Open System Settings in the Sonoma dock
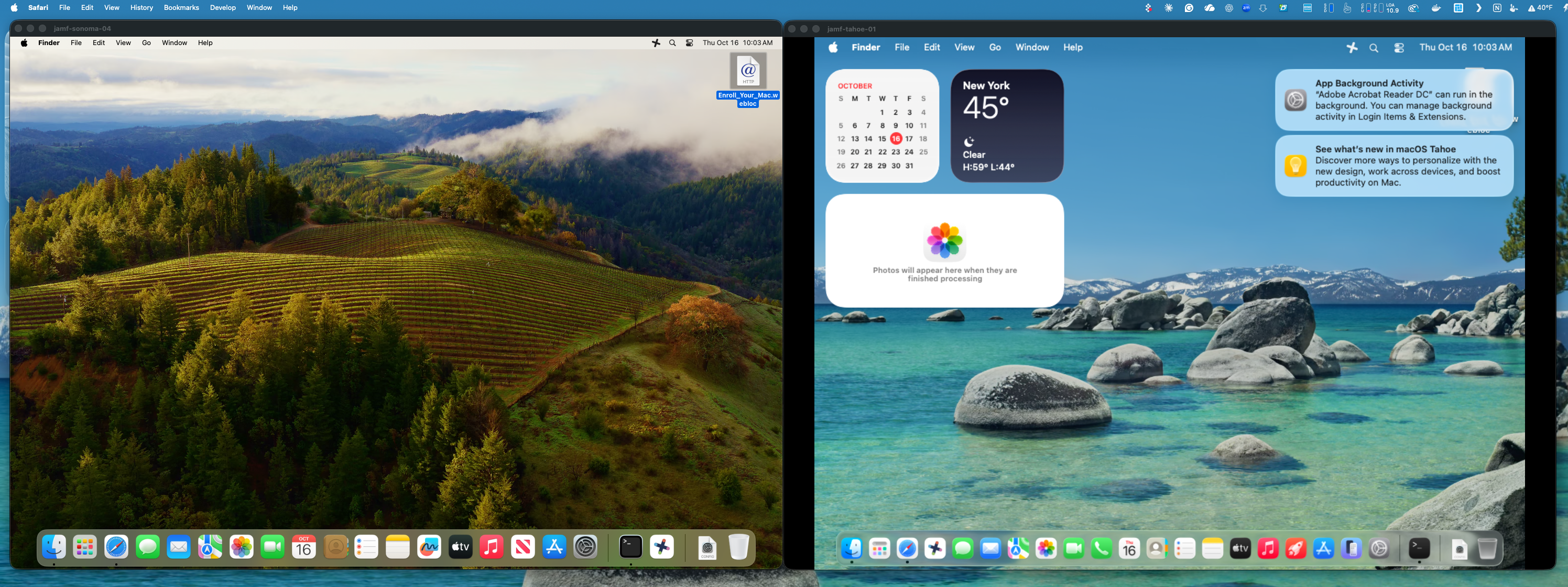This screenshot has height=587, width=1568. 585,547
